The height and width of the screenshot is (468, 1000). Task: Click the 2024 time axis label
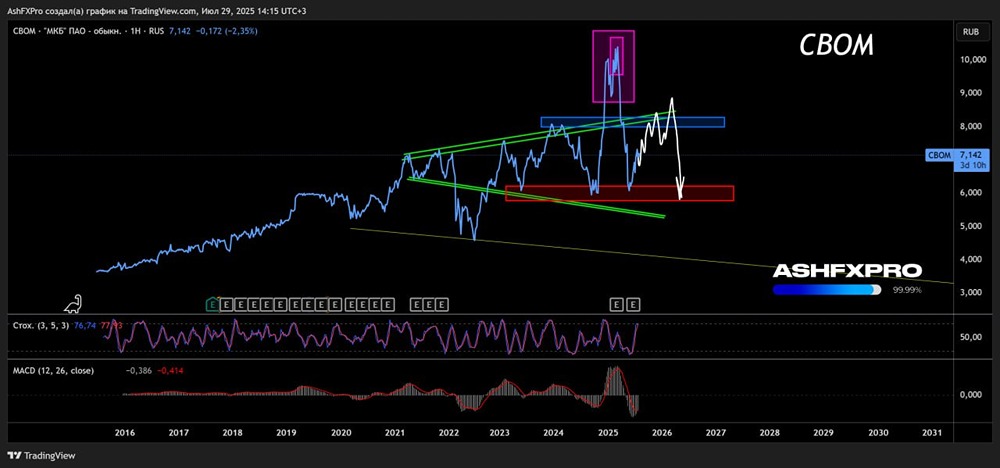point(554,432)
